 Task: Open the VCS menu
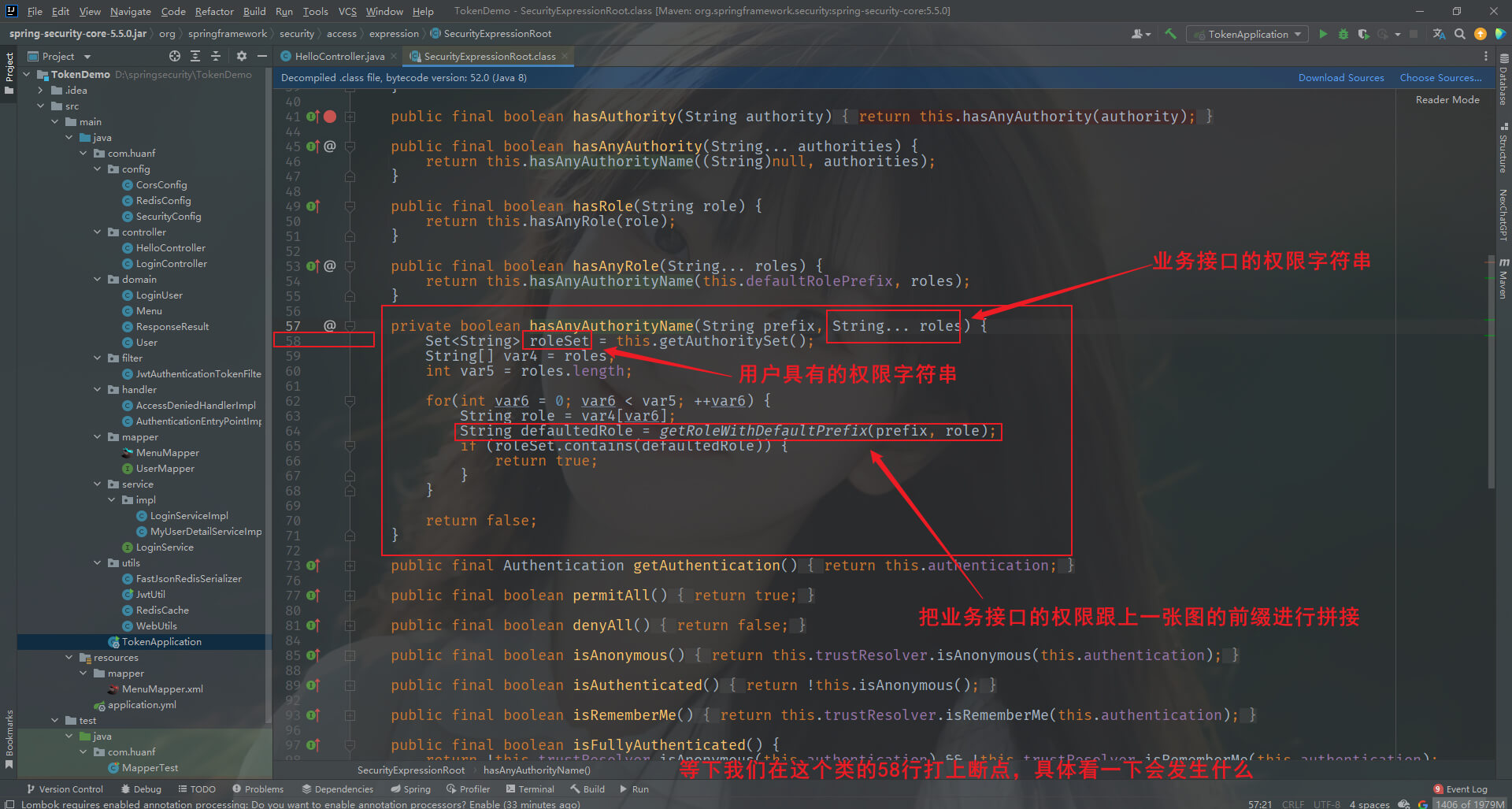(347, 11)
